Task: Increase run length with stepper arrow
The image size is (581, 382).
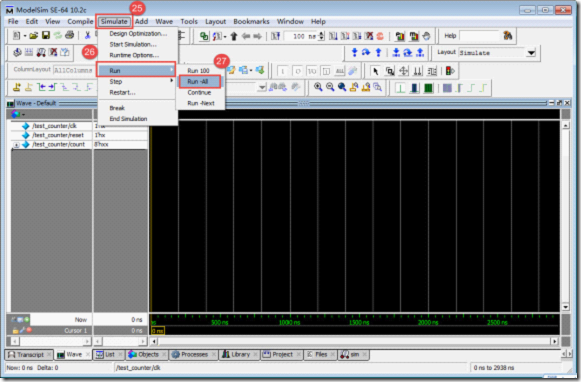Action: tap(321, 34)
